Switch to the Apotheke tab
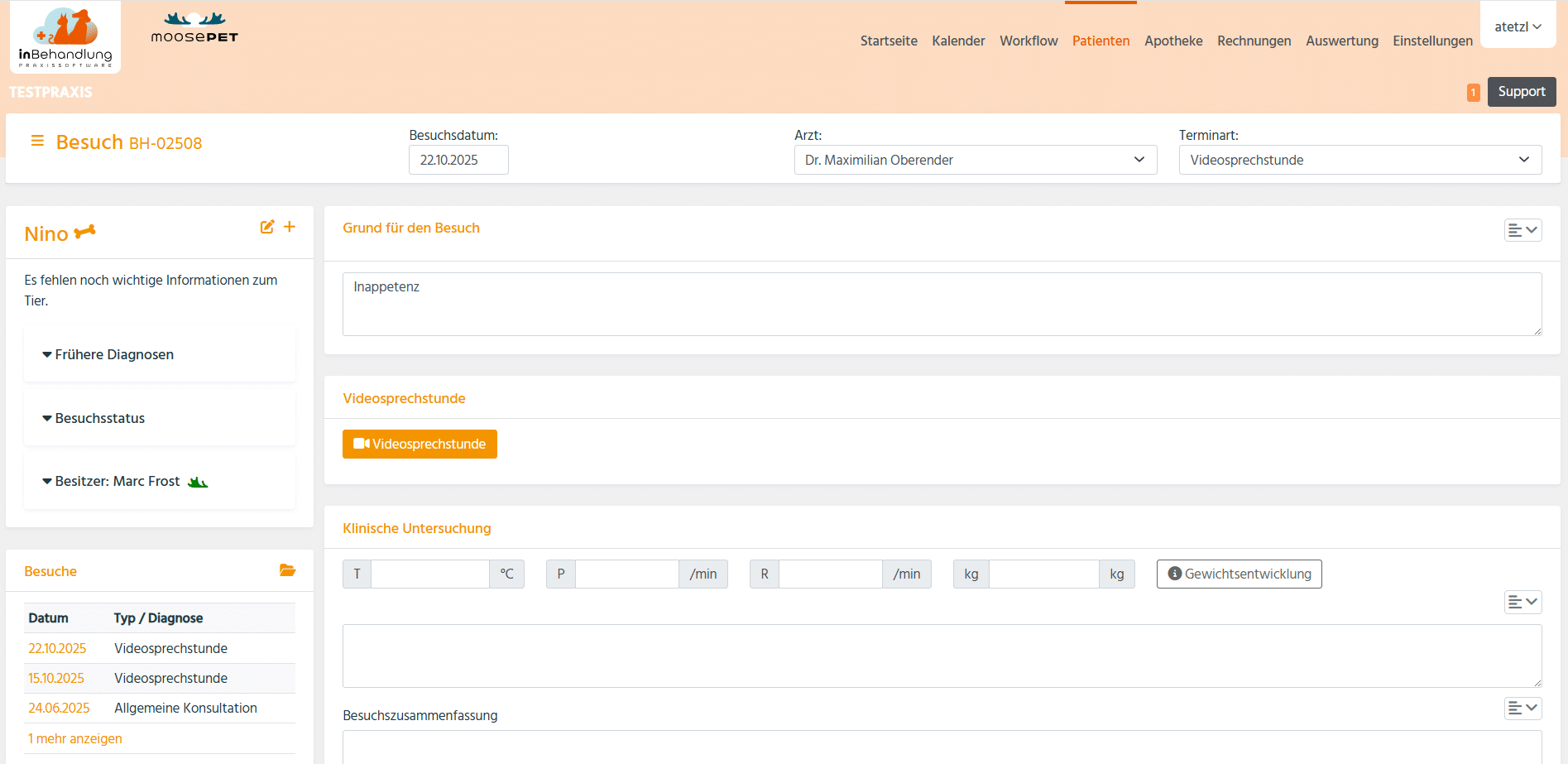This screenshot has width=1568, height=764. click(x=1173, y=41)
